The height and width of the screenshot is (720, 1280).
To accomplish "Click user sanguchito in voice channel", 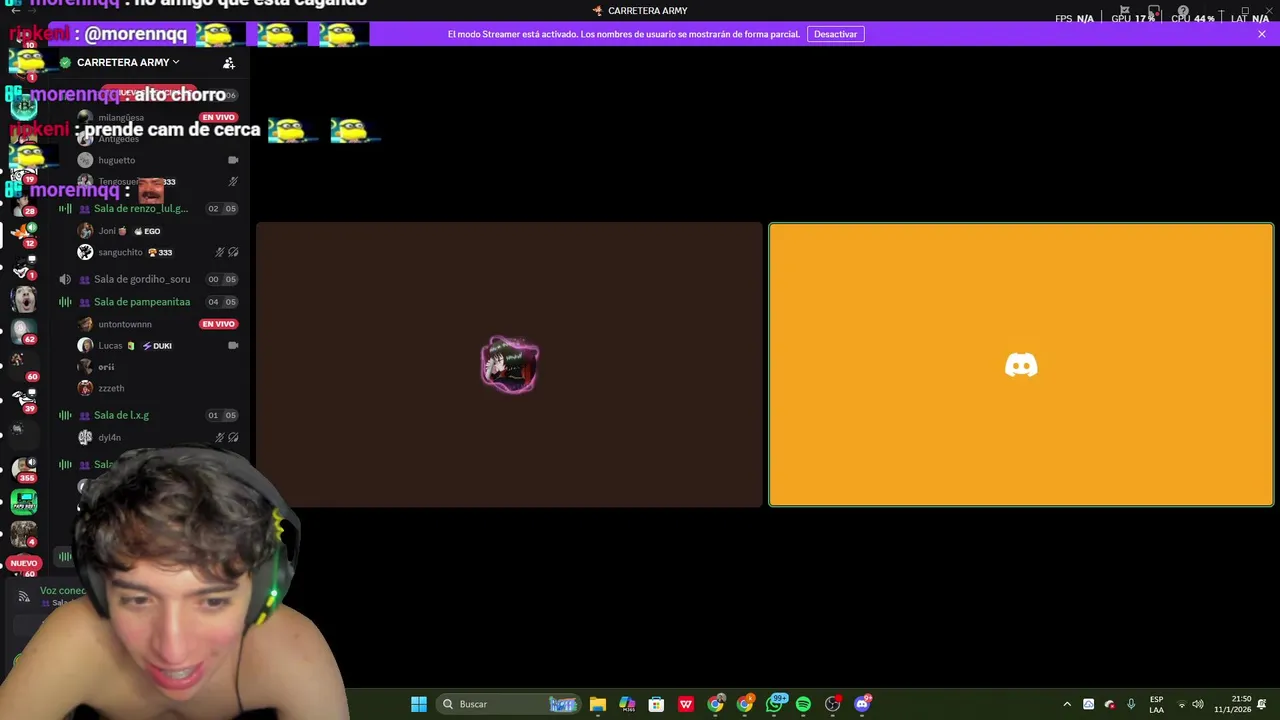I will coord(121,252).
